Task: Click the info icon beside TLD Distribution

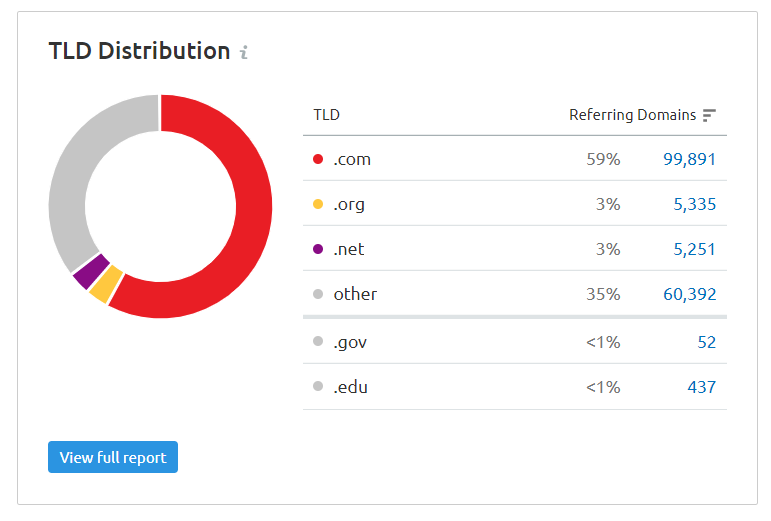Action: click(244, 52)
